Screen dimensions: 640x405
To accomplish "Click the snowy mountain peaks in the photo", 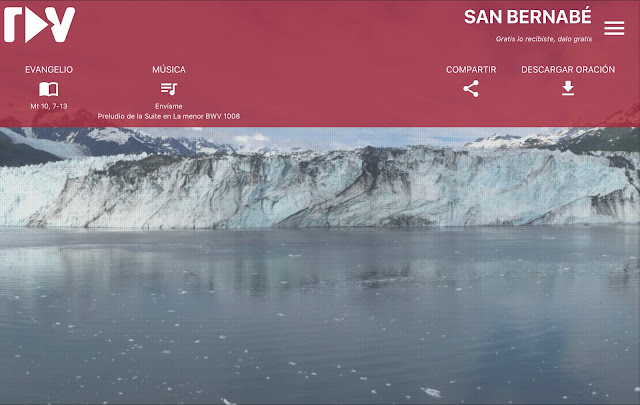I will coord(122,140).
